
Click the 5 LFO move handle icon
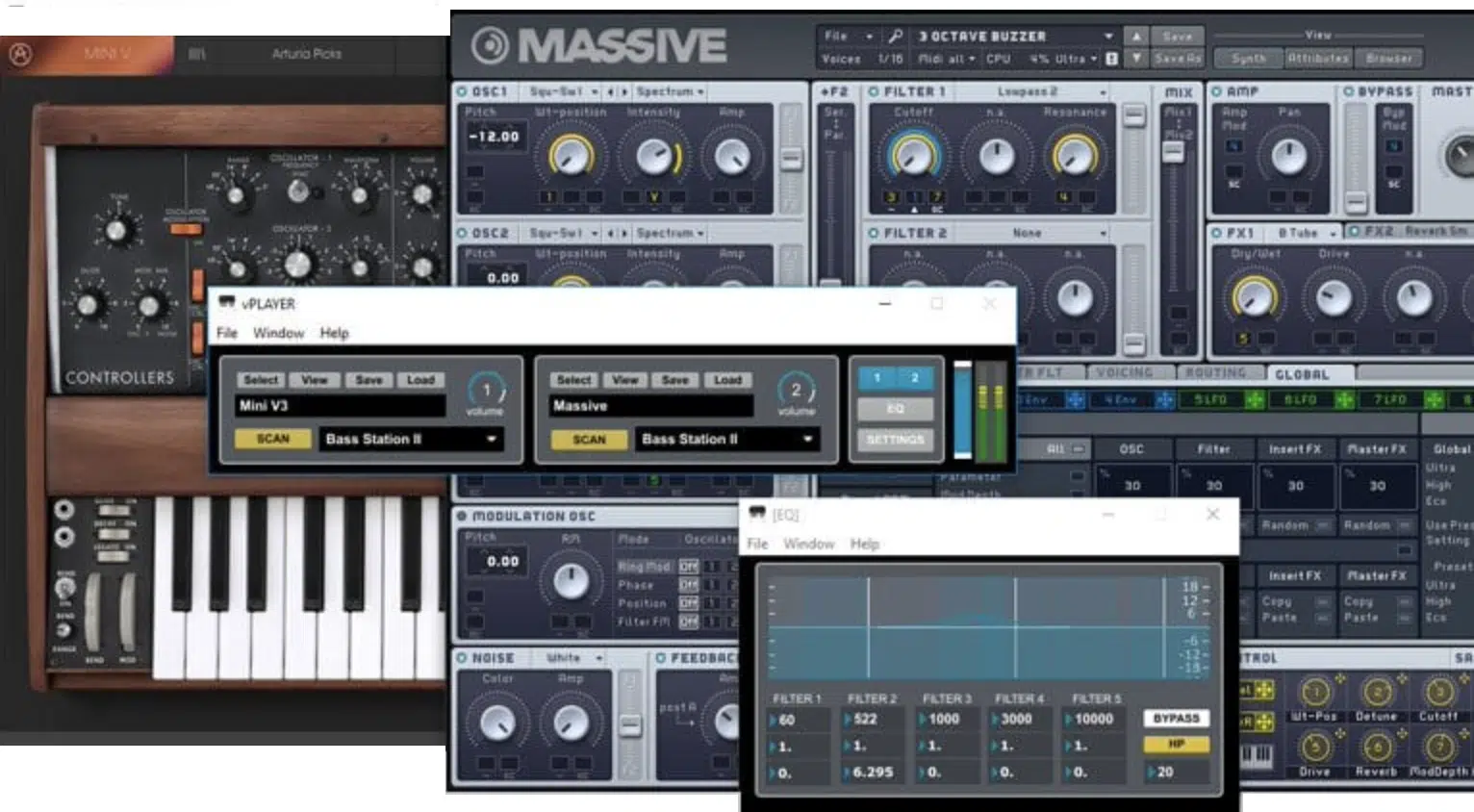point(1255,399)
